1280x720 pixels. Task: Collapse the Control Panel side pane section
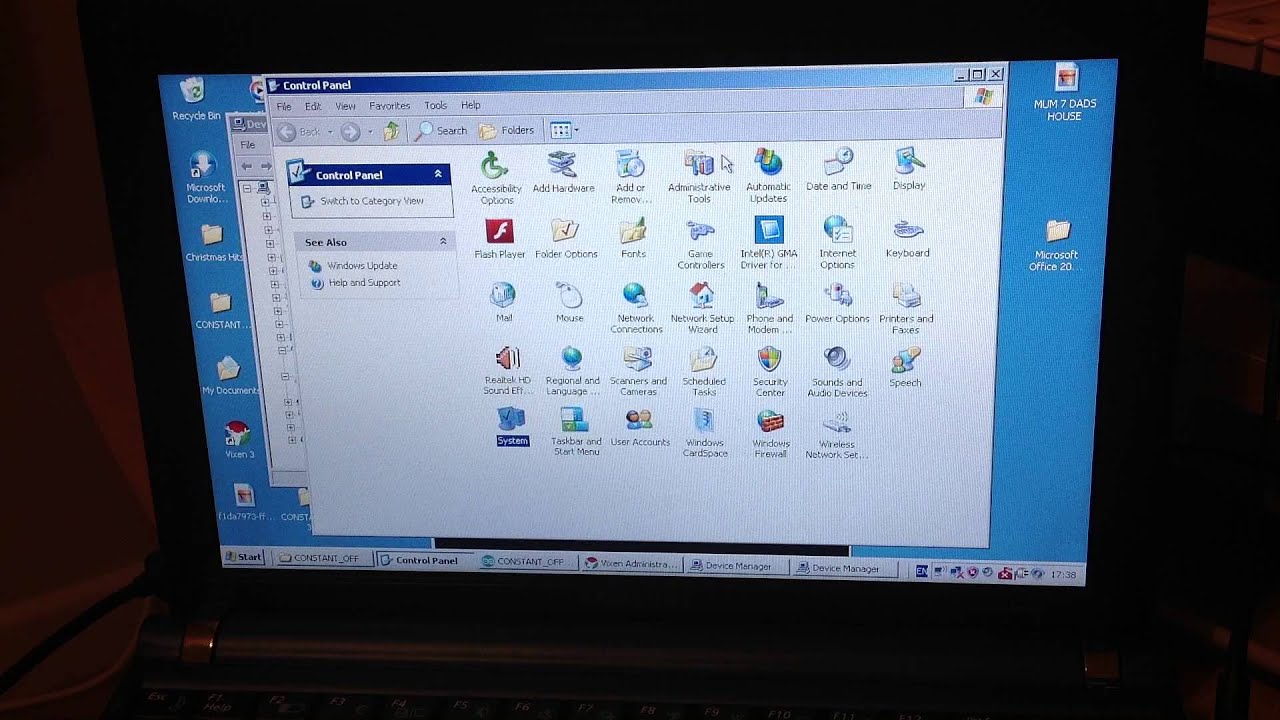(x=438, y=174)
